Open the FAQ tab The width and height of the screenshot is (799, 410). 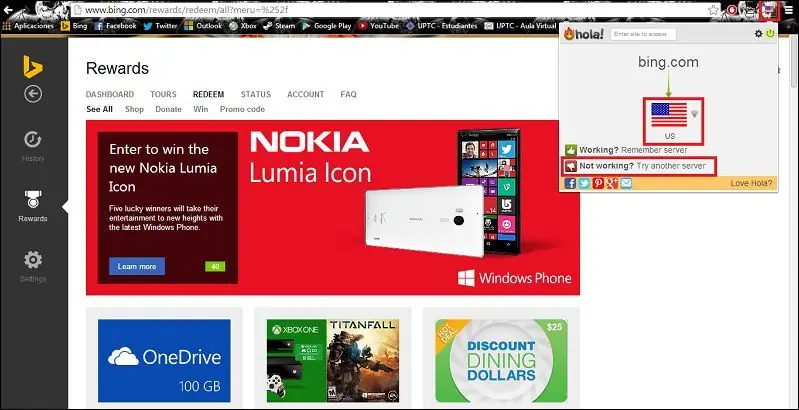click(x=349, y=94)
